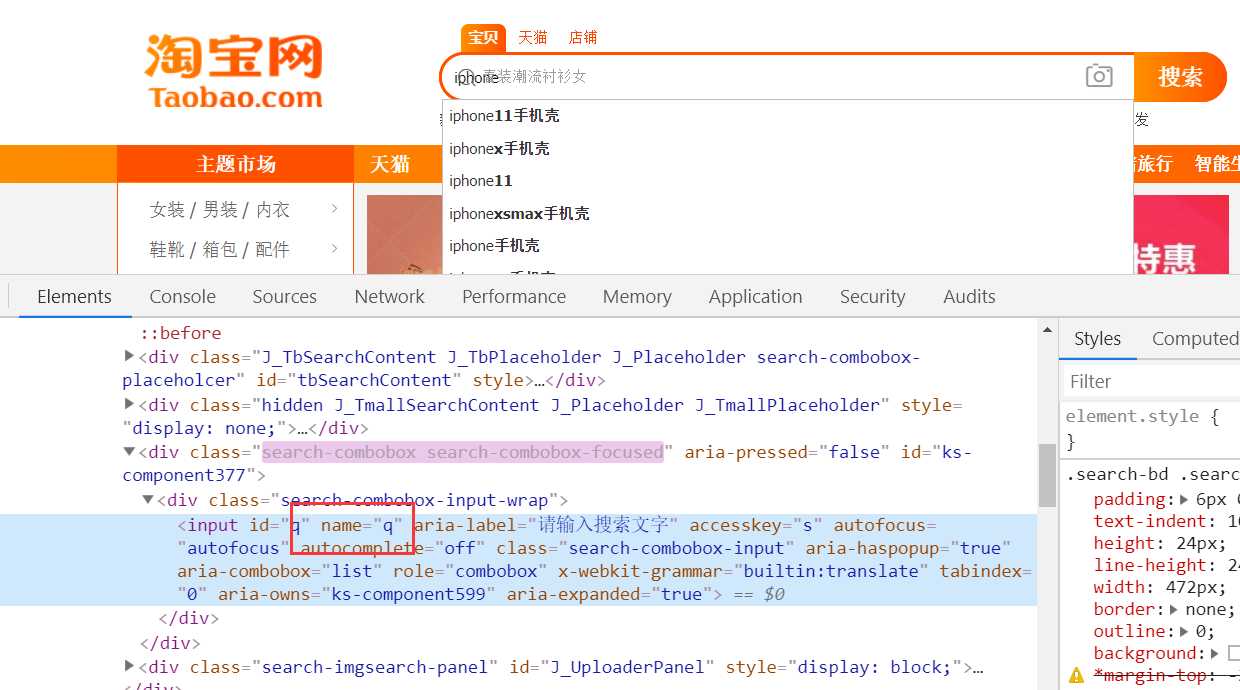Select the ::before pseudo-element row

pos(181,333)
